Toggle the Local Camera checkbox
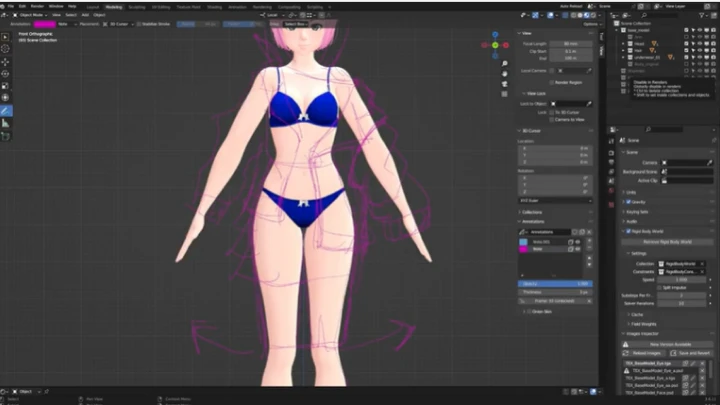 click(551, 71)
